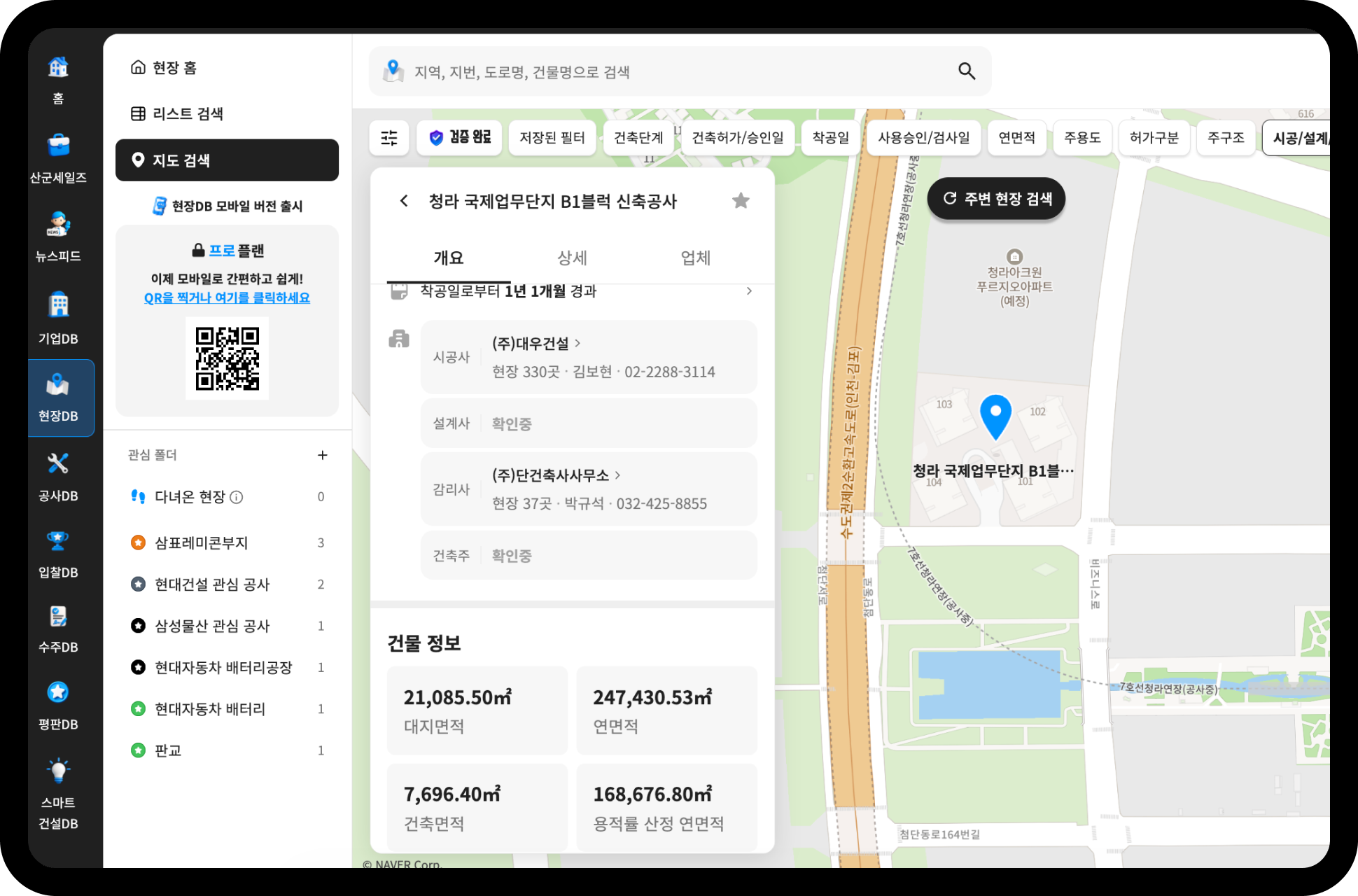Open 산군세일즈 from the sidebar
1358x896 pixels.
[x=58, y=158]
